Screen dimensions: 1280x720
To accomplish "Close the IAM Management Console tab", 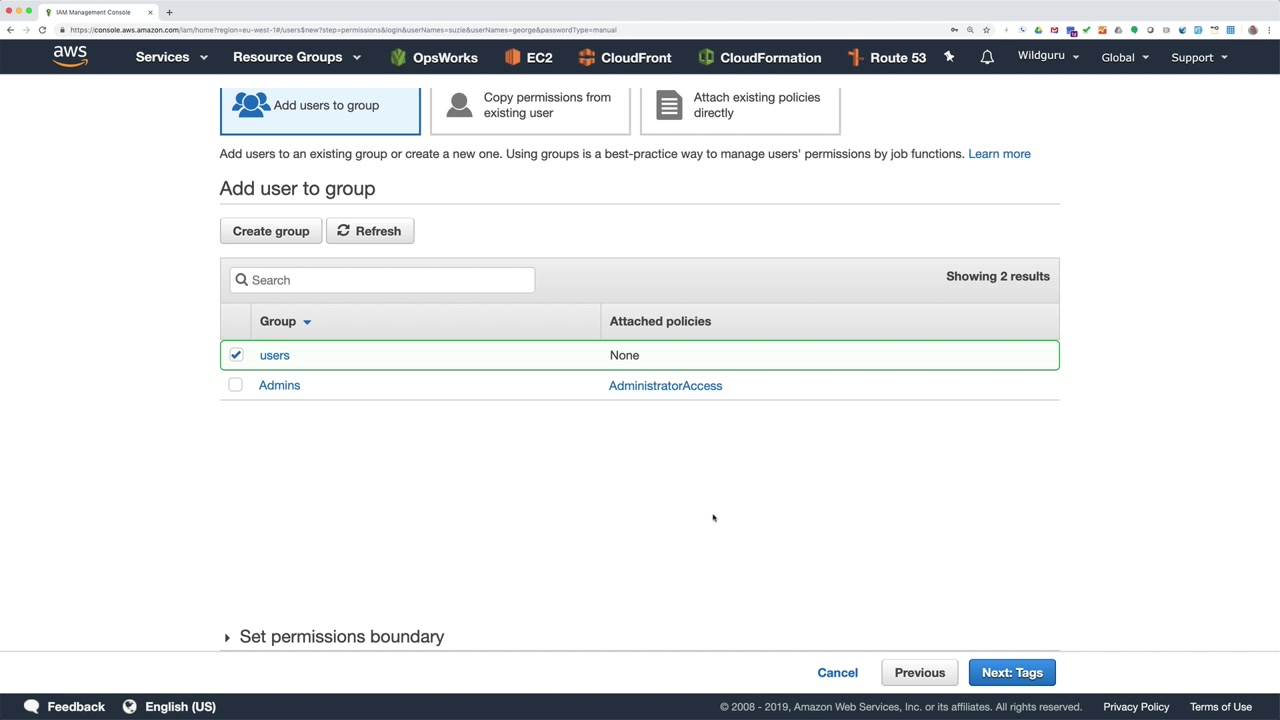I will point(150,12).
